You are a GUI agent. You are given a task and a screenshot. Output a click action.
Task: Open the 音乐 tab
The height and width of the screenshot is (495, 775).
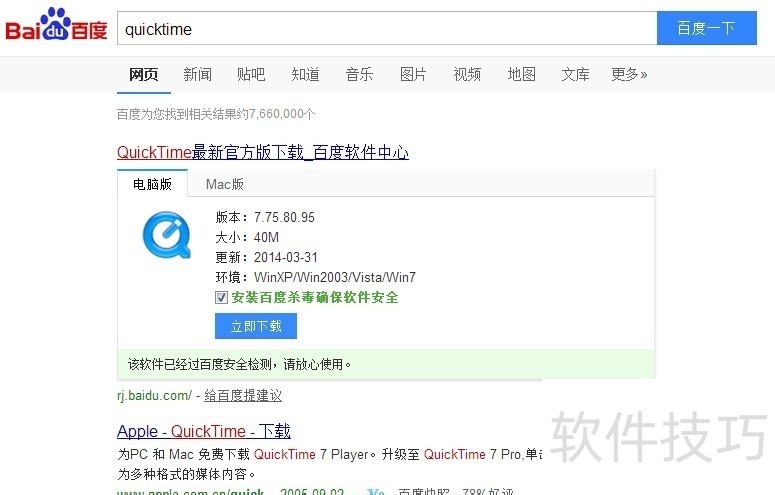tap(359, 75)
